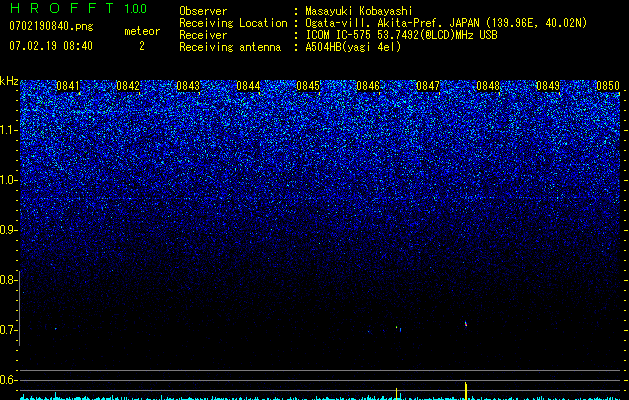Click the 0850 time marker
Image resolution: width=629 pixels, height=400 pixels.
608,86
